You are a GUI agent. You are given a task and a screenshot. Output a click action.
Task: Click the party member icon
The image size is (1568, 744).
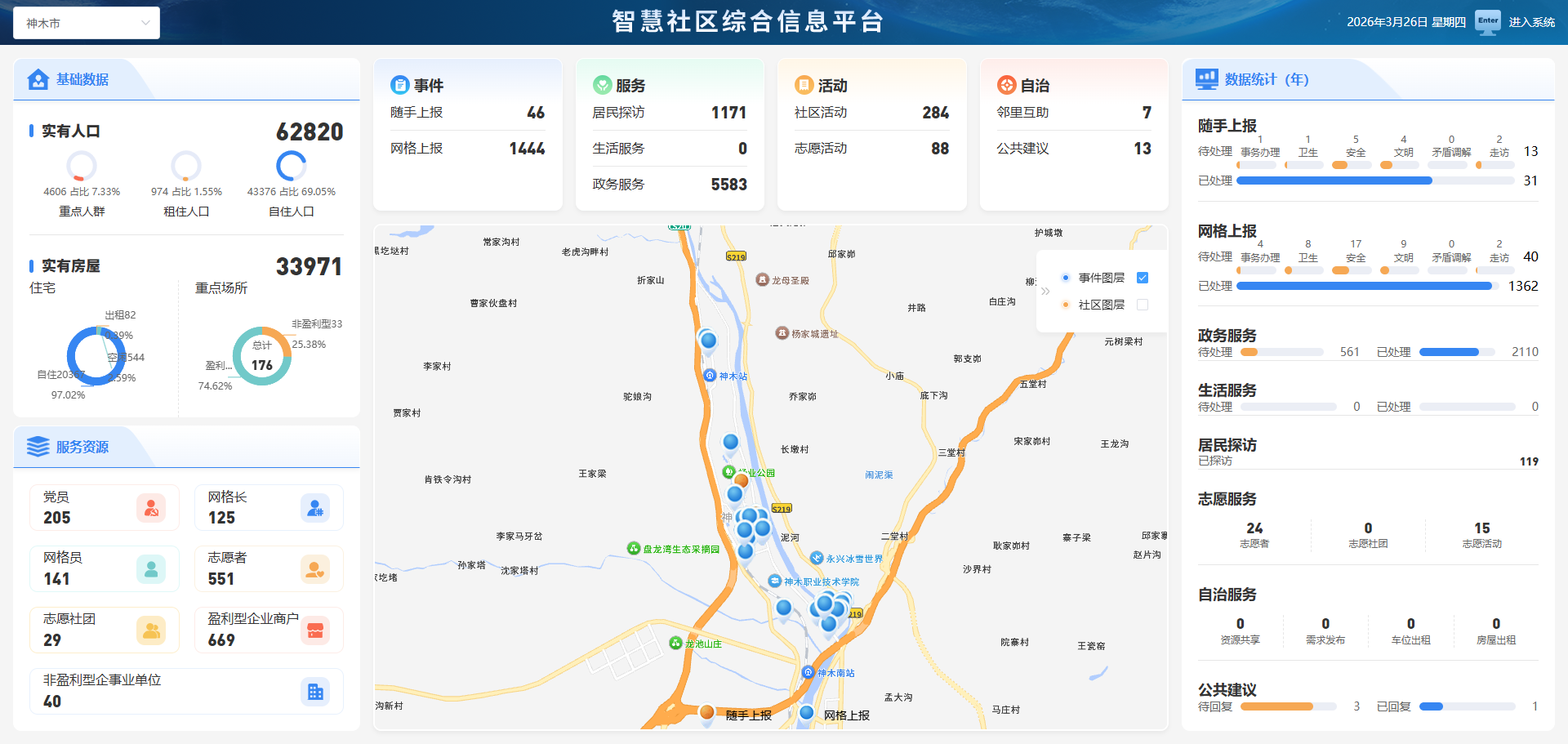pyautogui.click(x=151, y=508)
